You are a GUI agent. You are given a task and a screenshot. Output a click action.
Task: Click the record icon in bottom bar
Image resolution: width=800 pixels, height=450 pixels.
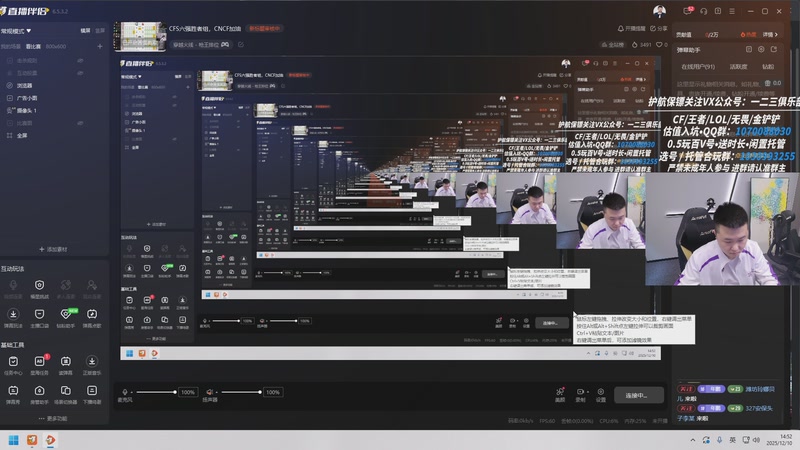pos(581,392)
